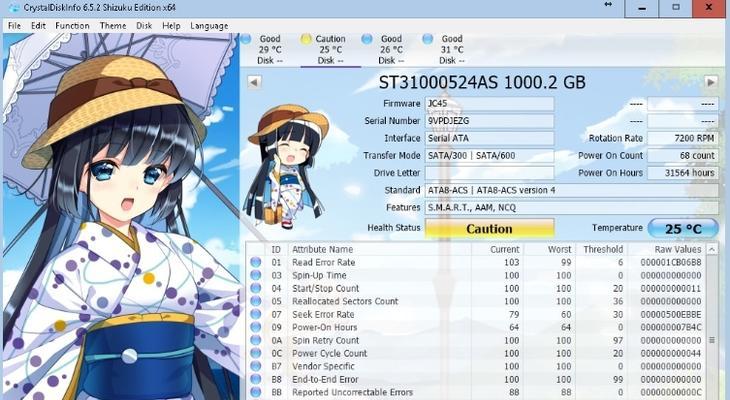The width and height of the screenshot is (730, 400).
Task: Click the scroll-up arrow of attribute list
Action: pos(712,250)
